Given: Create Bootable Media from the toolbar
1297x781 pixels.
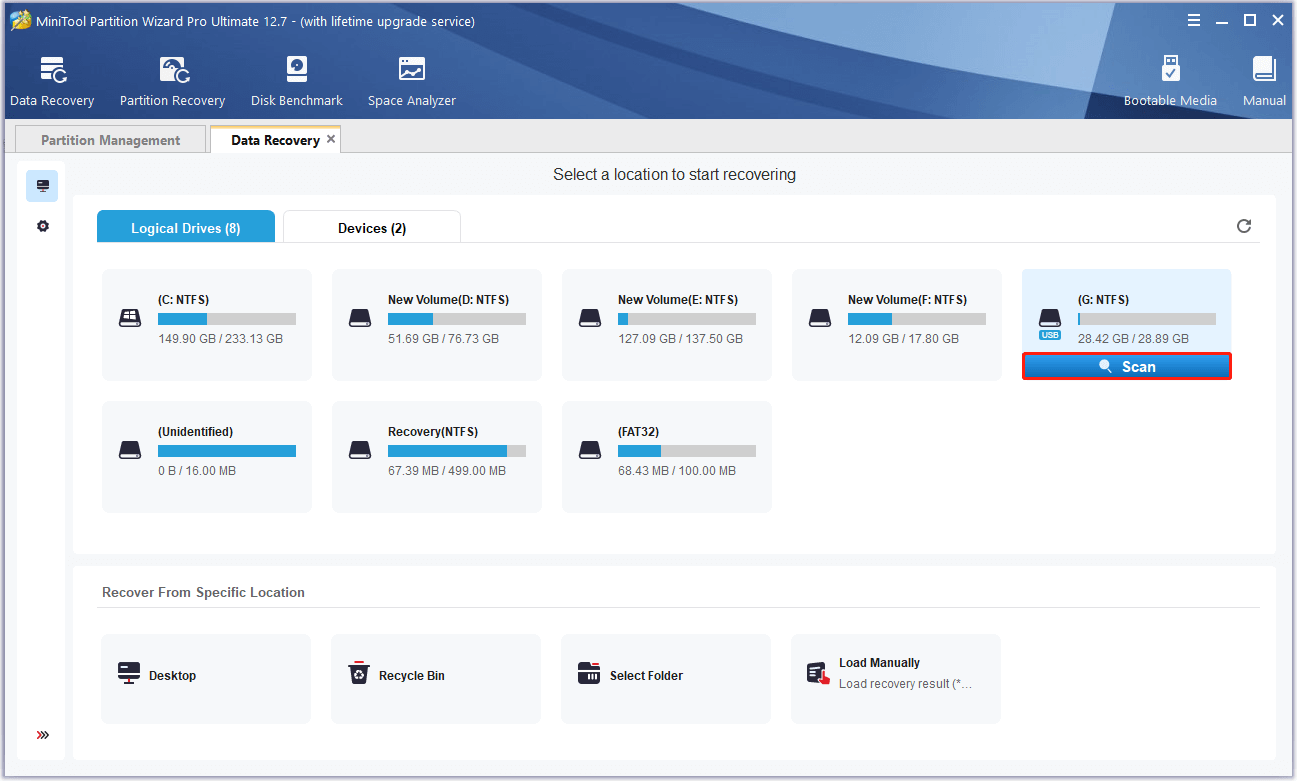Looking at the screenshot, I should [x=1170, y=82].
